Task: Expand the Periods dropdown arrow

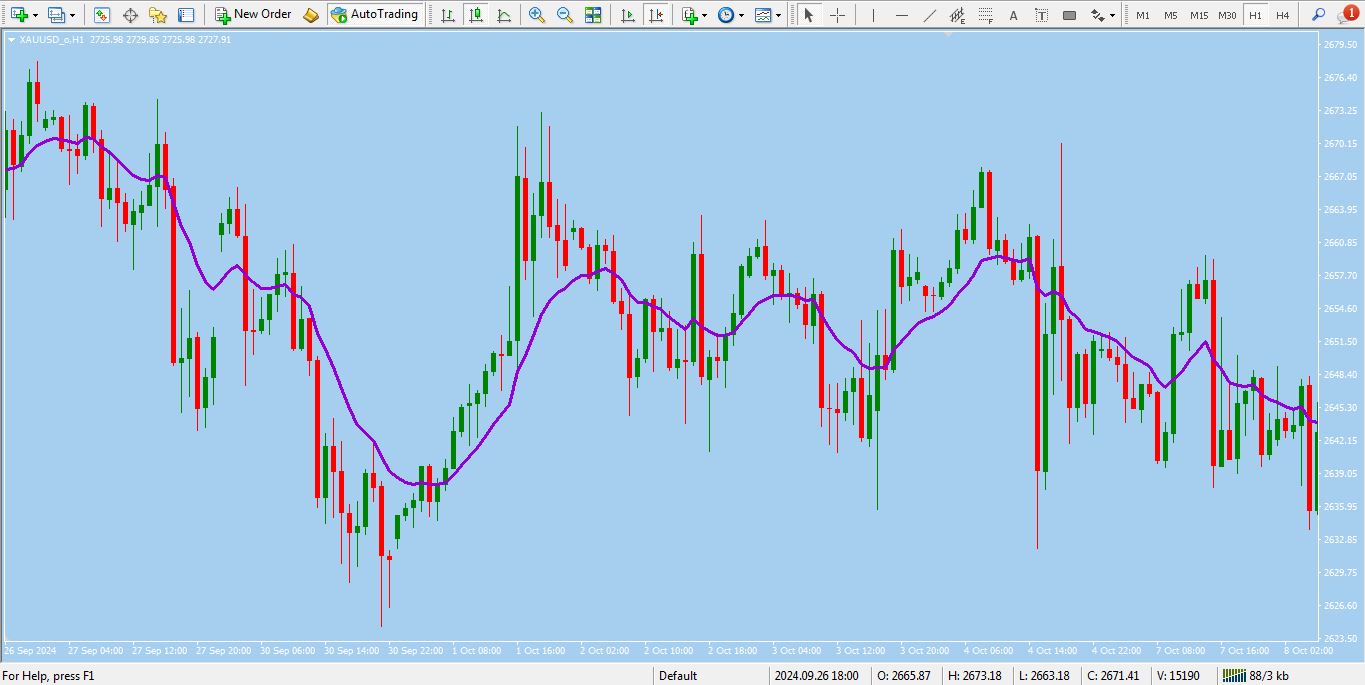Action: (742, 15)
